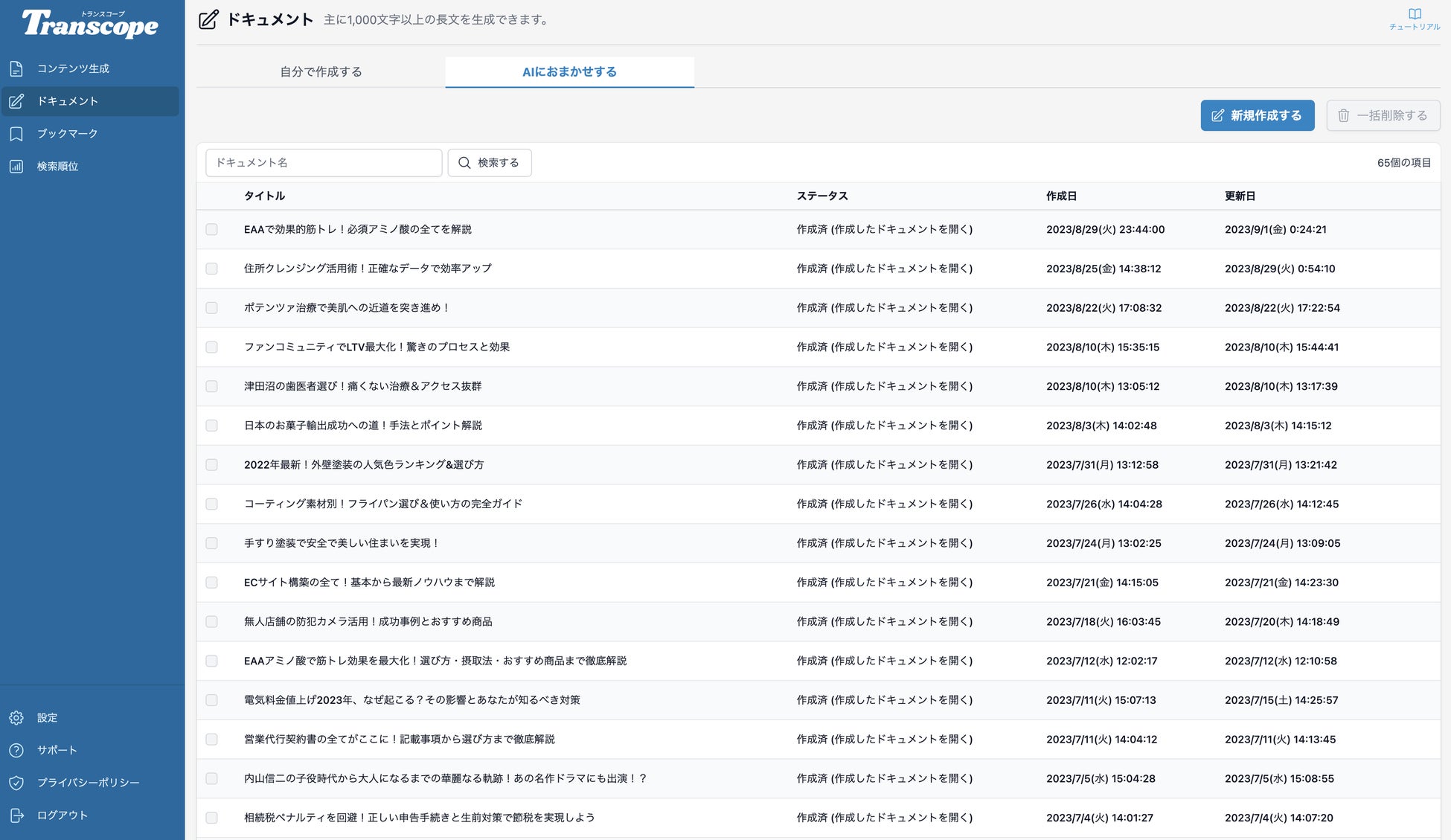Open the チュートリアル book icon

[x=1415, y=14]
